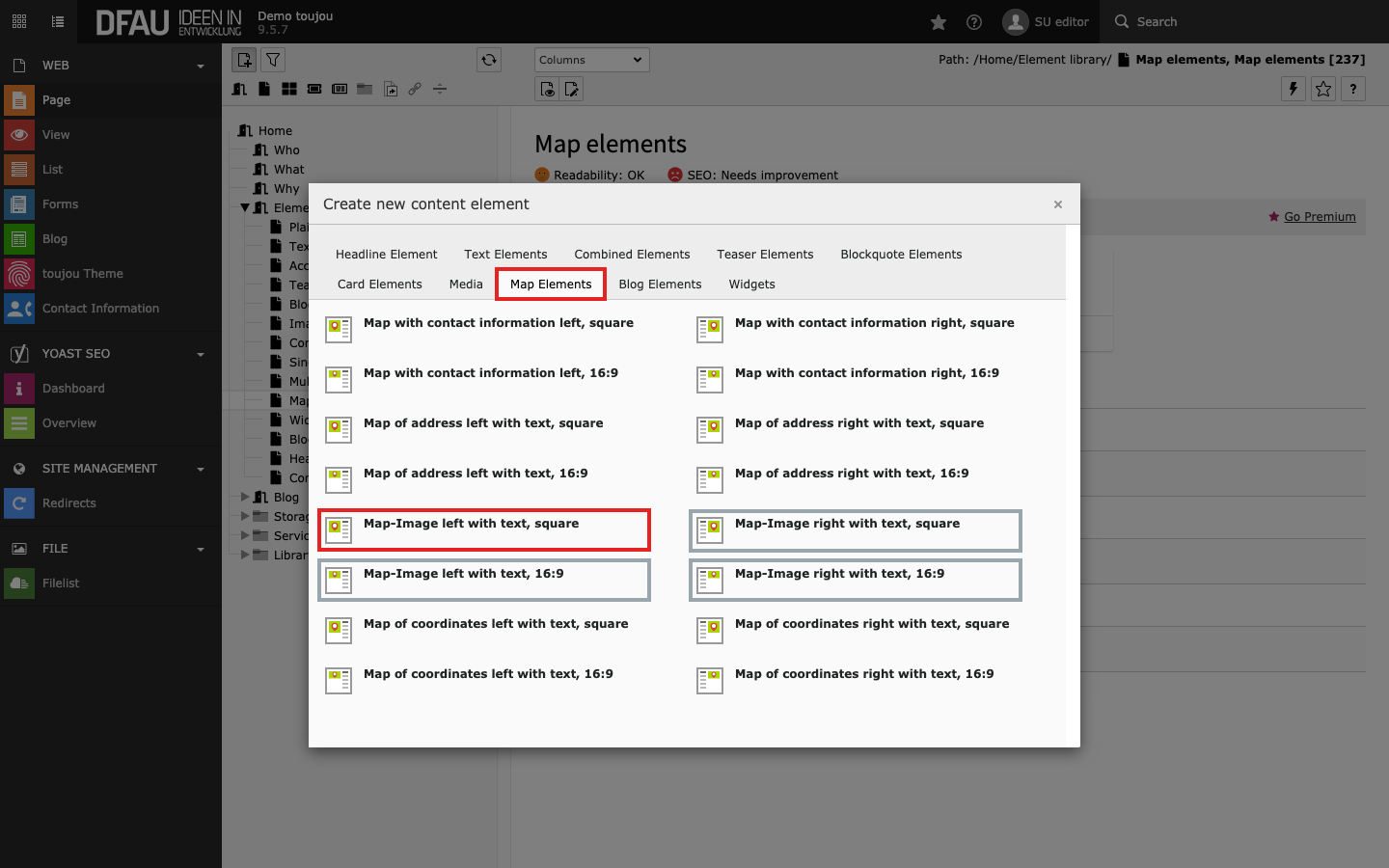
Task: Expand the Blog page tree node
Action: click(x=245, y=498)
